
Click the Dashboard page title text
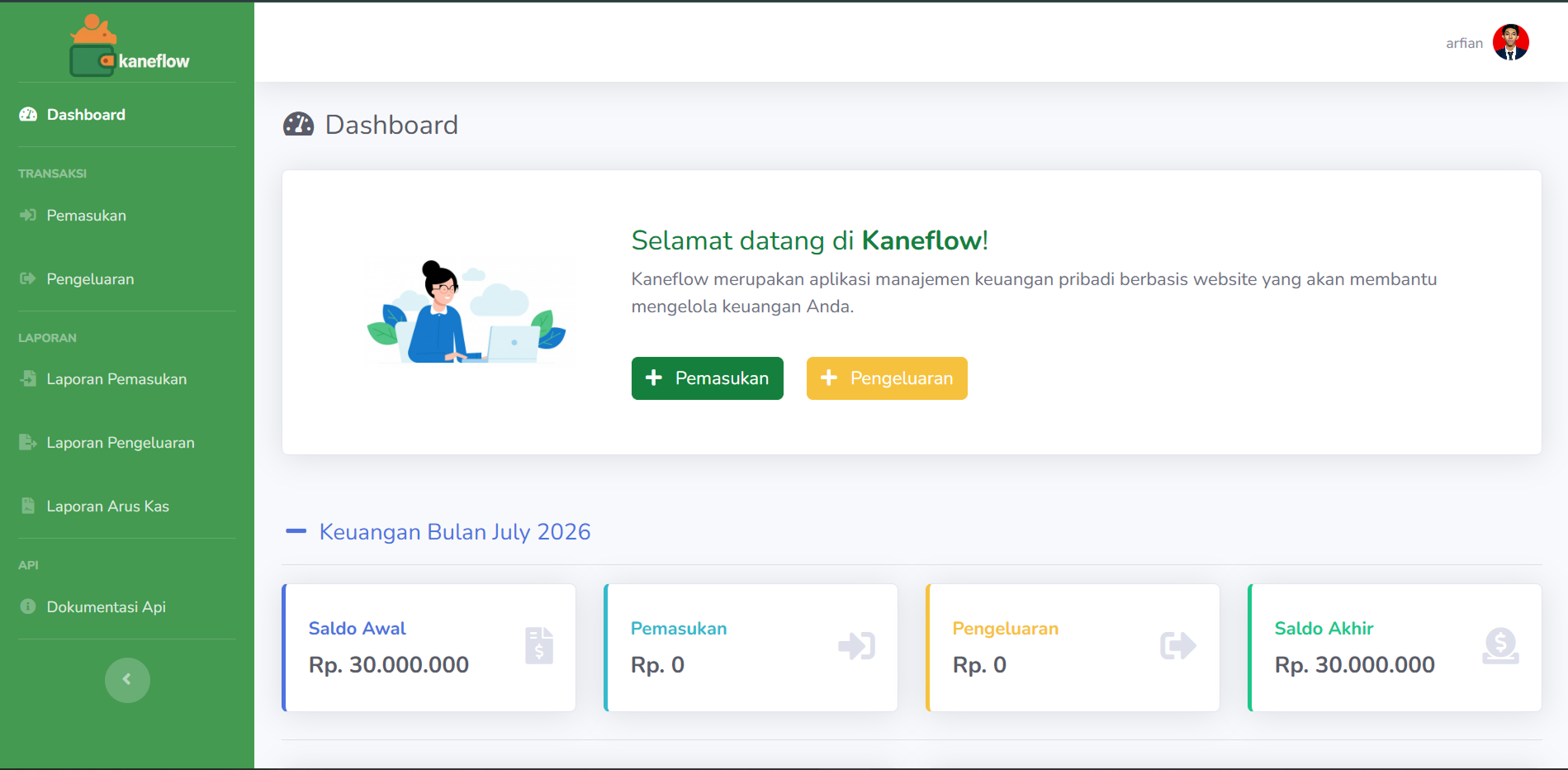pyautogui.click(x=391, y=125)
